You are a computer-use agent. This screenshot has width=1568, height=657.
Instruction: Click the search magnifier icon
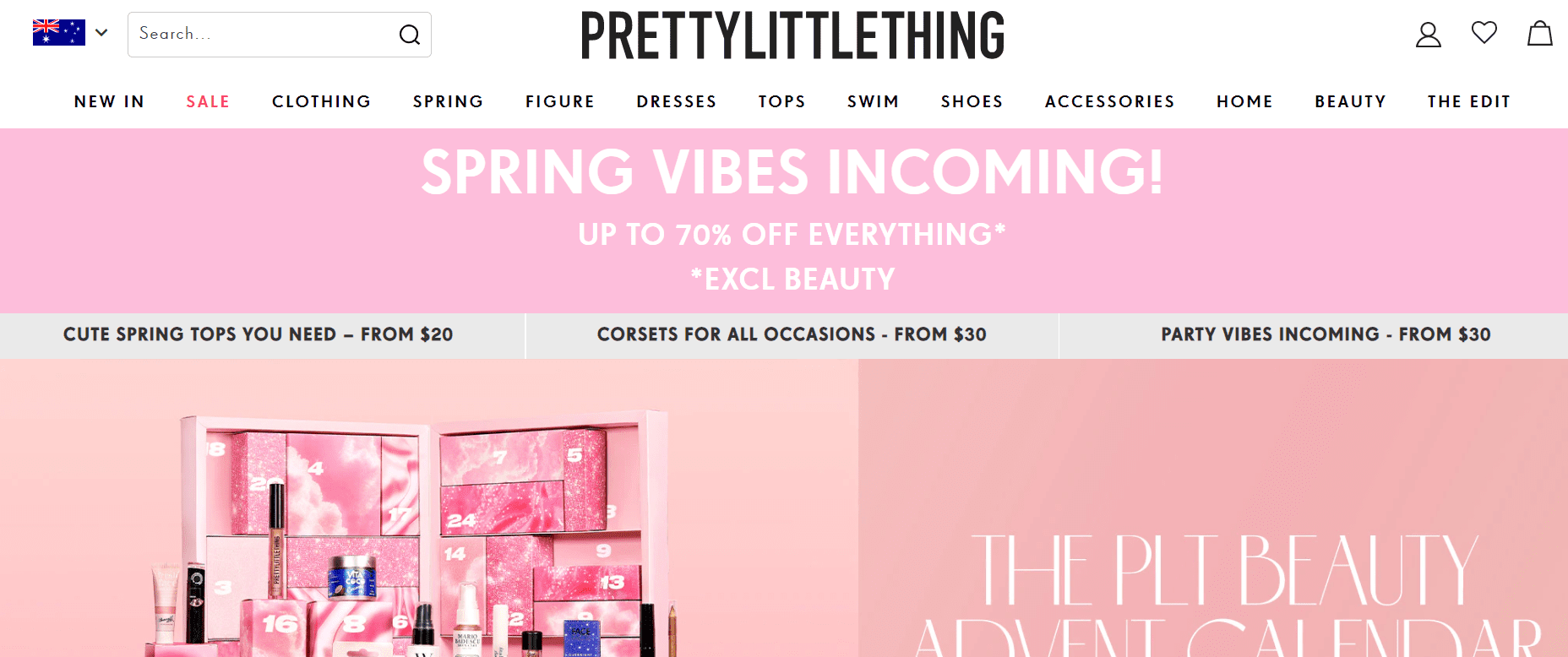[410, 35]
